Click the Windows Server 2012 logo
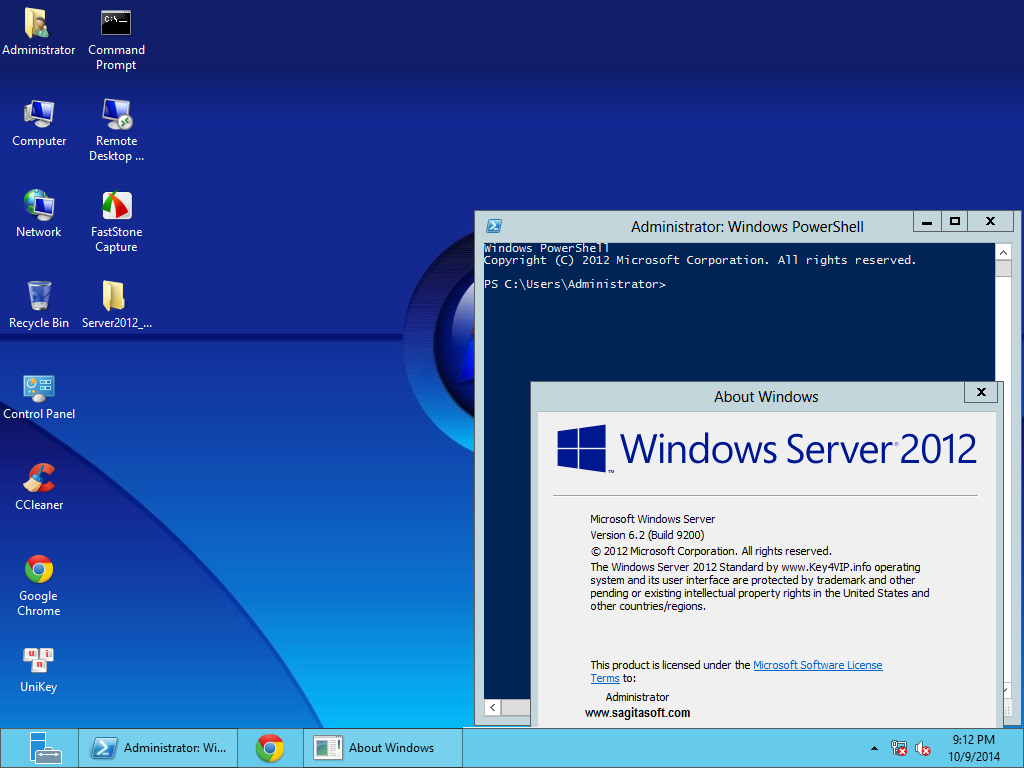Screen dimensions: 1024x768 click(x=766, y=449)
